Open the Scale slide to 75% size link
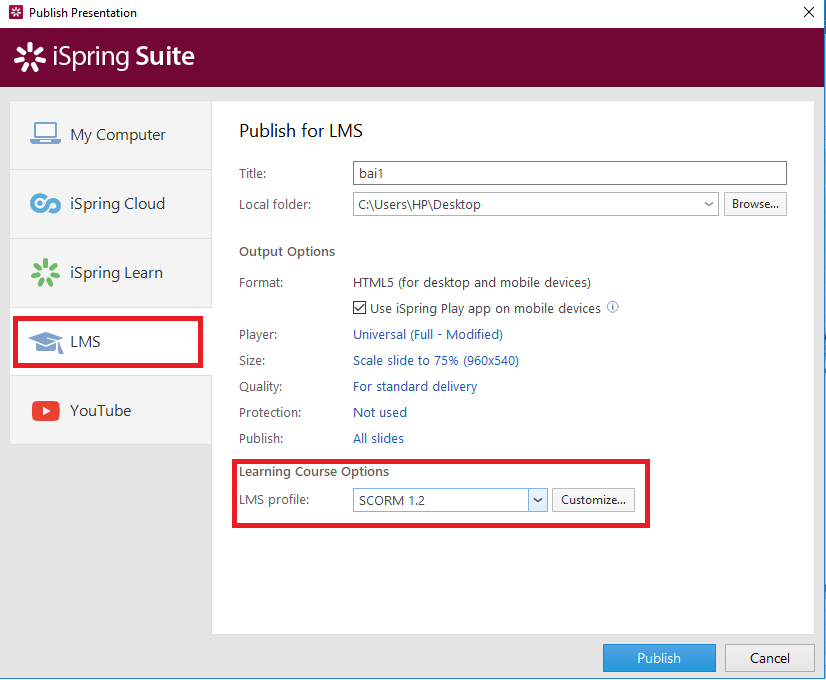The width and height of the screenshot is (826, 680). pyautogui.click(x=436, y=361)
